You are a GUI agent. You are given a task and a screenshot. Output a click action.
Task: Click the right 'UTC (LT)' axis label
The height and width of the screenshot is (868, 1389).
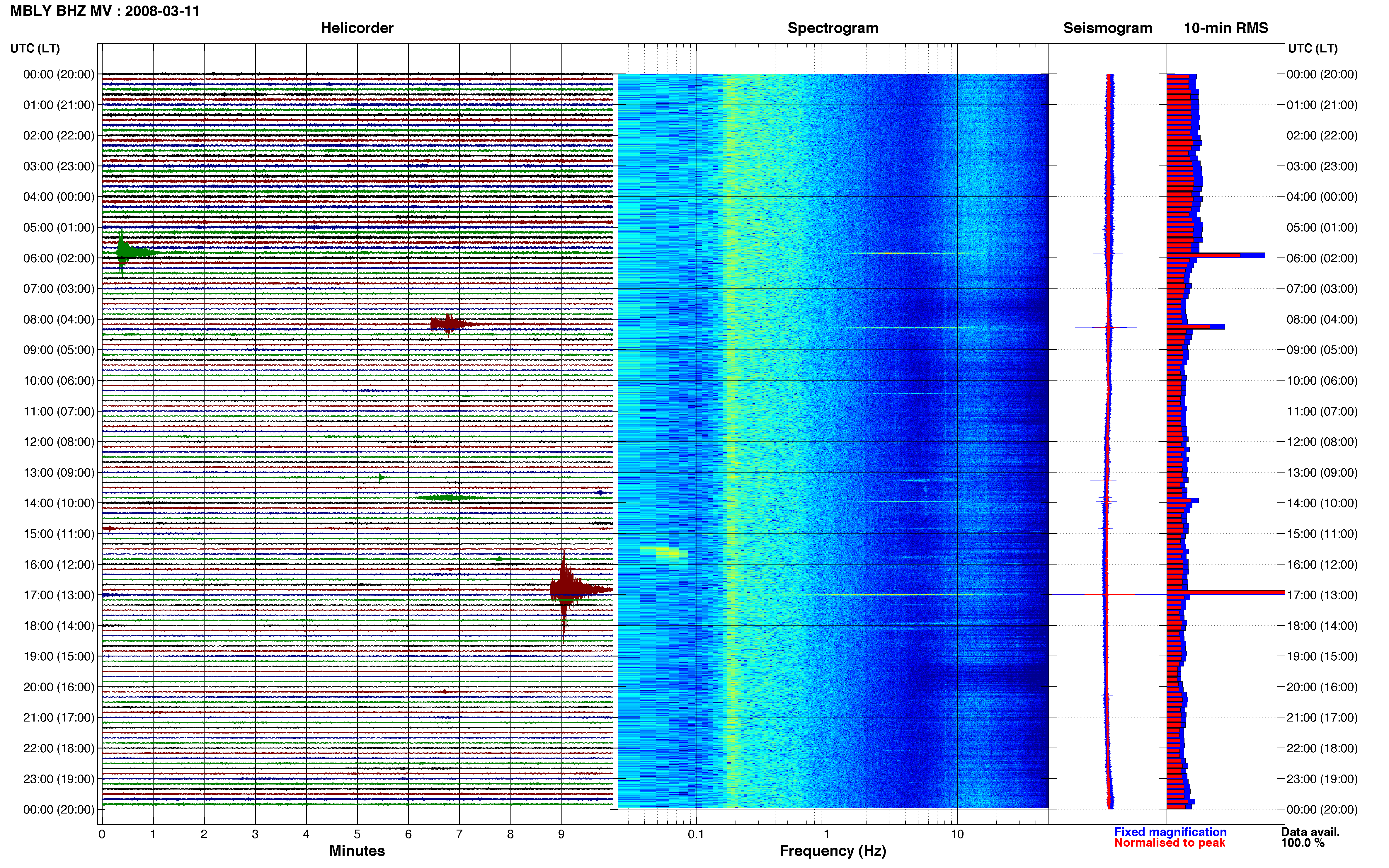click(1313, 48)
